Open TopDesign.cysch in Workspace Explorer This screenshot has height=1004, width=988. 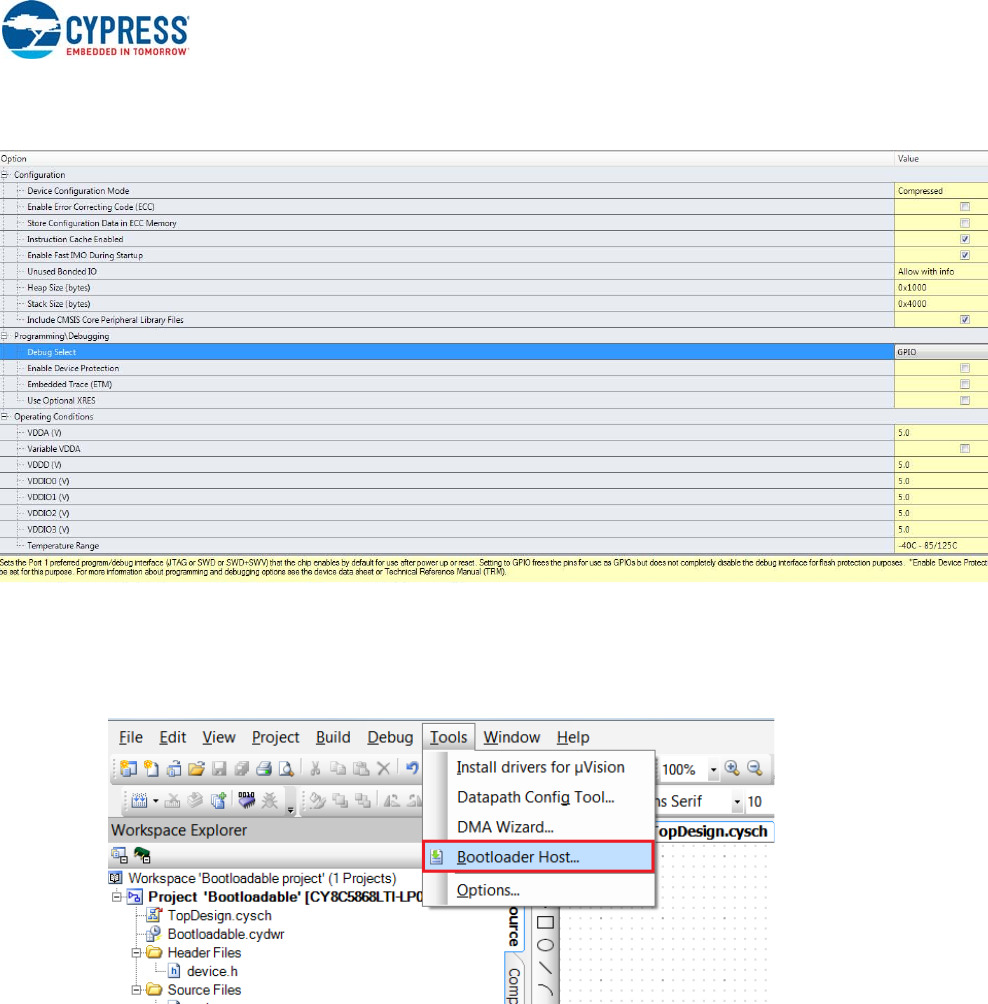click(218, 915)
